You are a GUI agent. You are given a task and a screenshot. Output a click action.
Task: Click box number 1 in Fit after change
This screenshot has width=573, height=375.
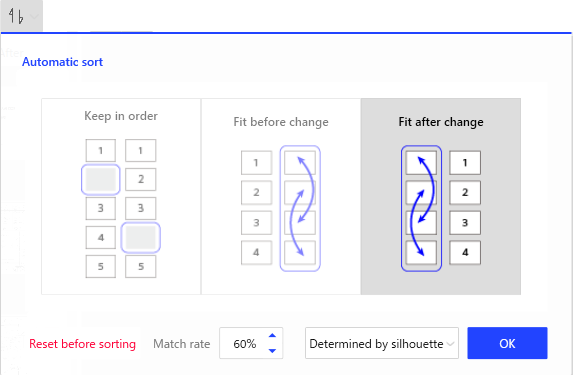tap(465, 163)
